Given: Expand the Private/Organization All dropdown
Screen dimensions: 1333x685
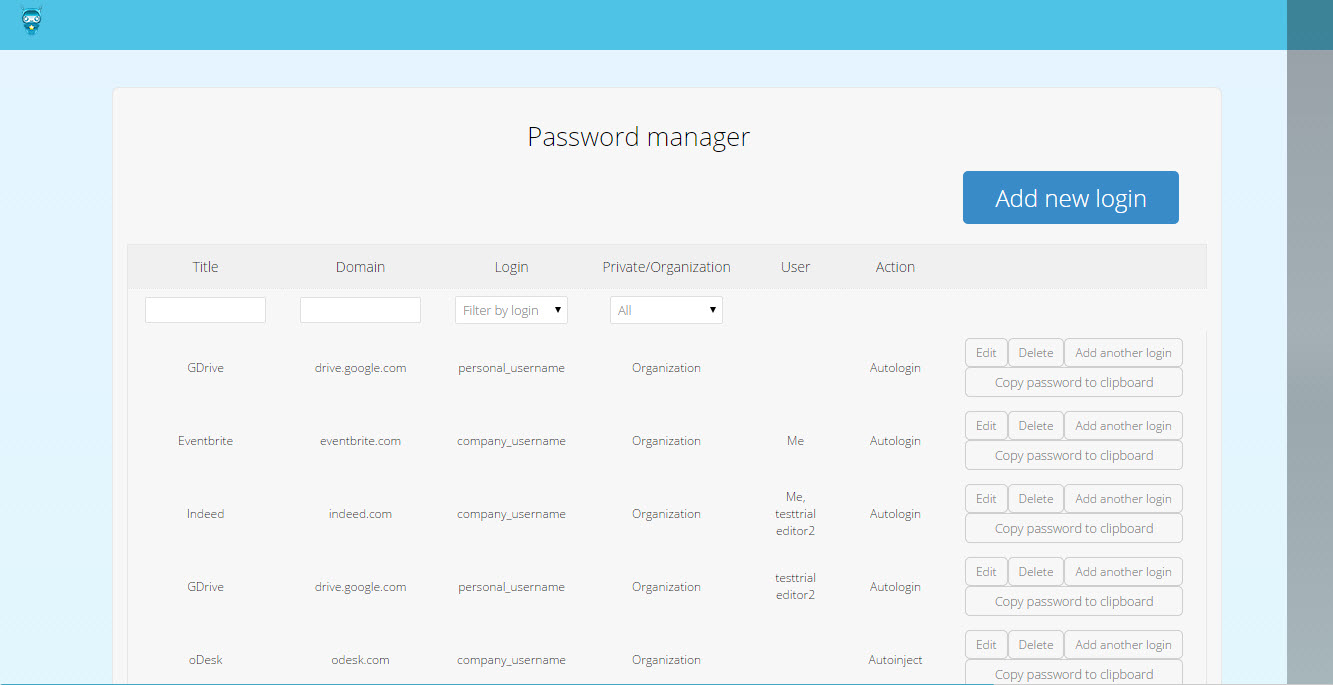Looking at the screenshot, I should [666, 310].
